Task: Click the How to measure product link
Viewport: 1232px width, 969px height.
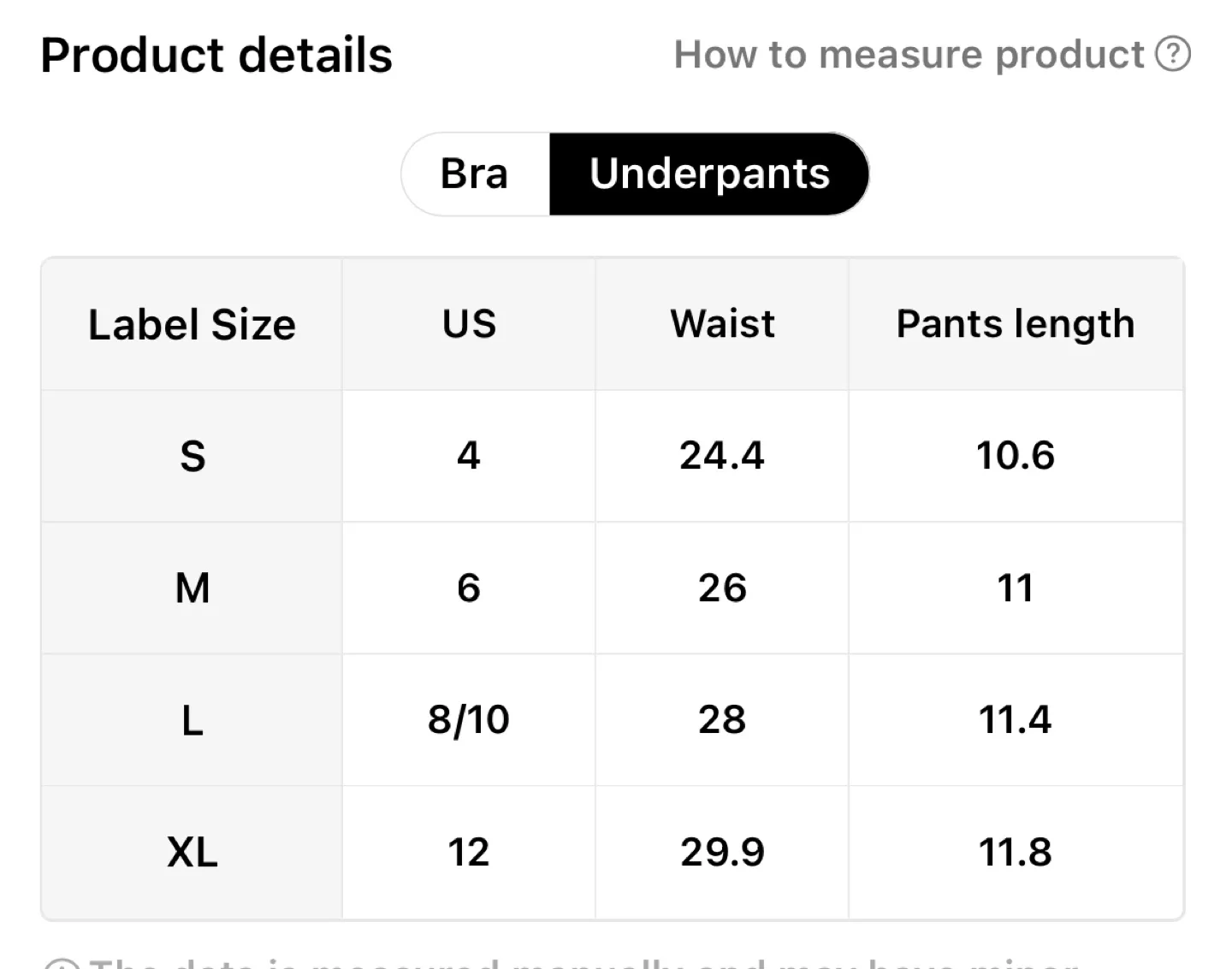Action: click(909, 54)
